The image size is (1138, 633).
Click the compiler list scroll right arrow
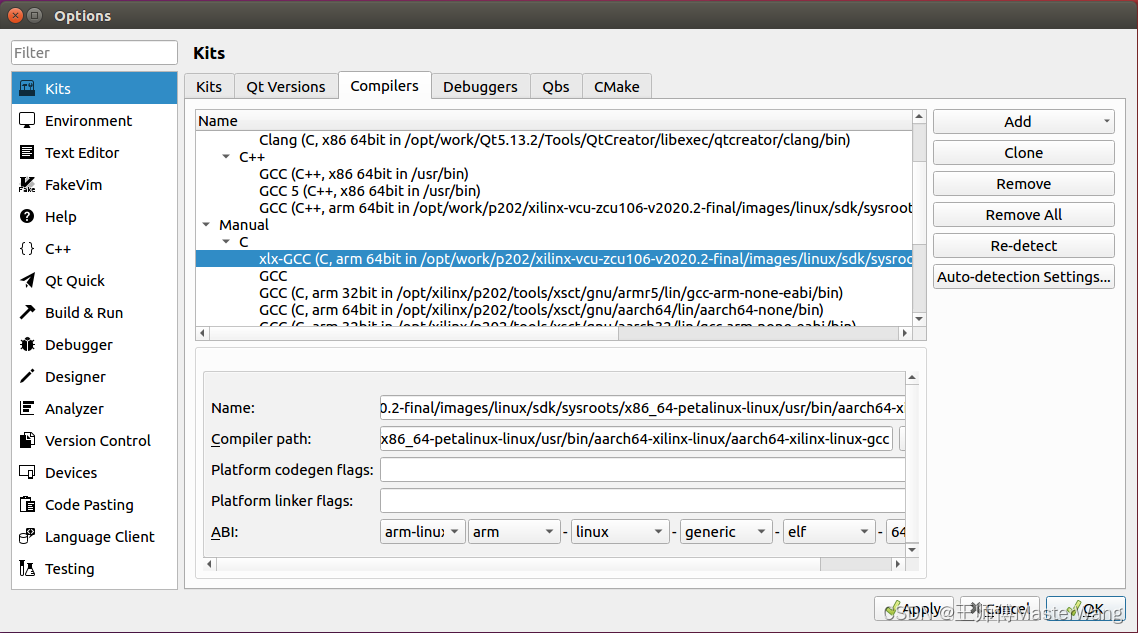point(904,333)
